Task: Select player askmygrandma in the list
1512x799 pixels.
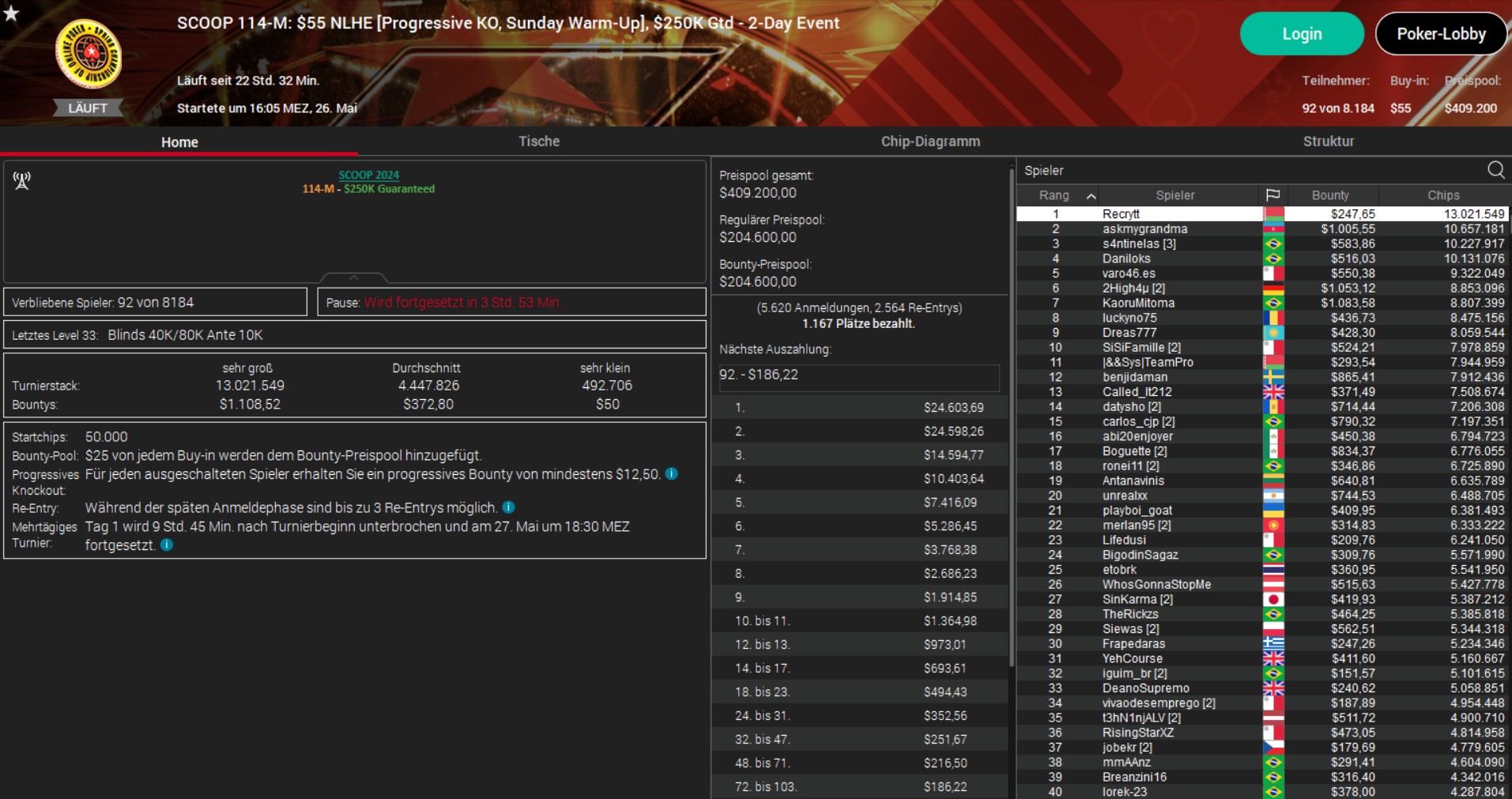Action: coord(1144,229)
